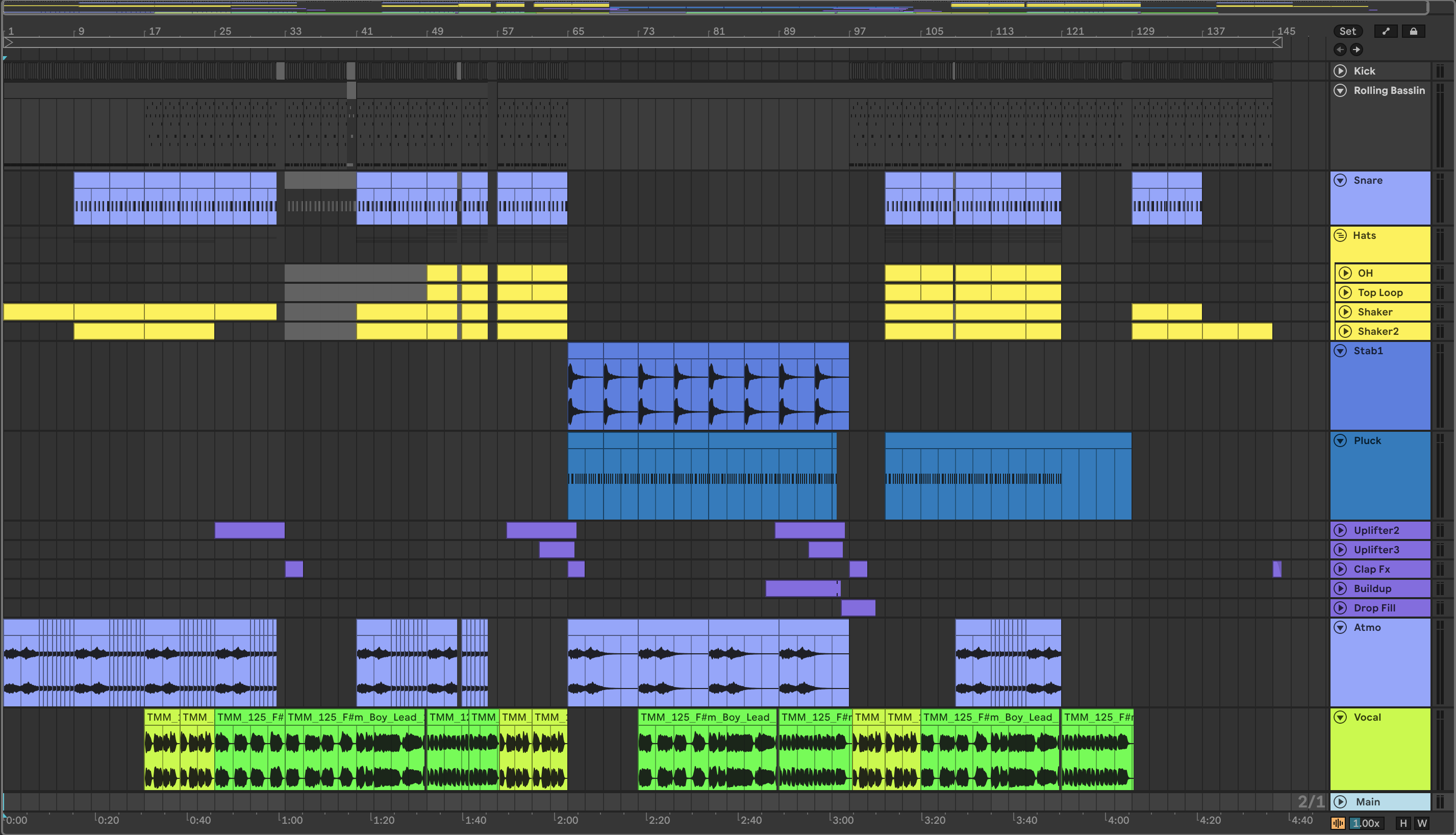Viewport: 1456px width, 835px height.
Task: Unfold the Drop Fill track
Action: pos(1340,608)
